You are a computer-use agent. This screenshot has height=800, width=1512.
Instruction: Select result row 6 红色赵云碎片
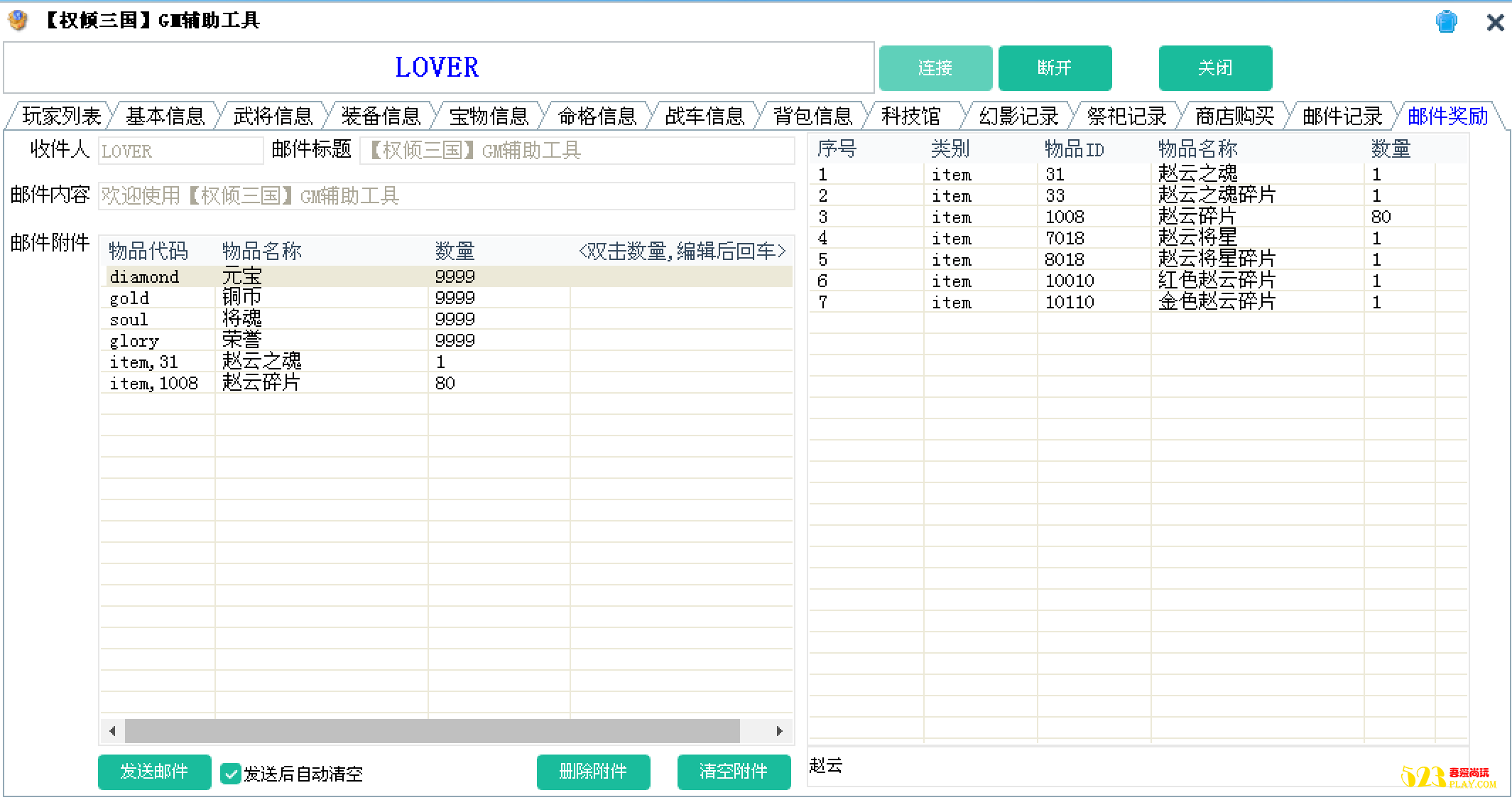click(1138, 281)
